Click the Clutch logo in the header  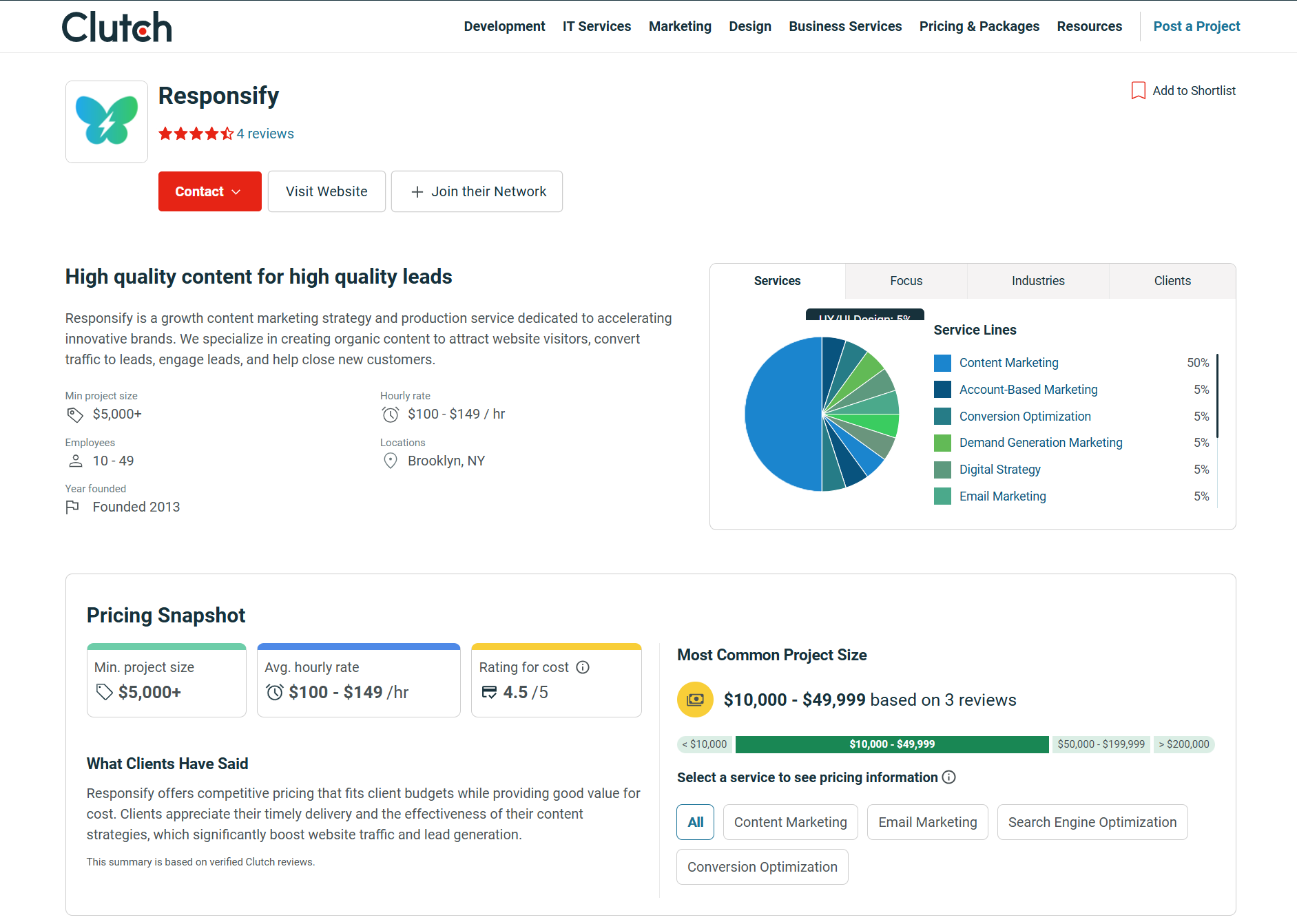click(x=117, y=27)
